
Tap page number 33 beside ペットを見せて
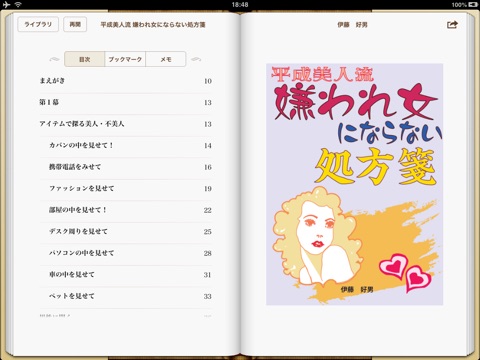(208, 296)
